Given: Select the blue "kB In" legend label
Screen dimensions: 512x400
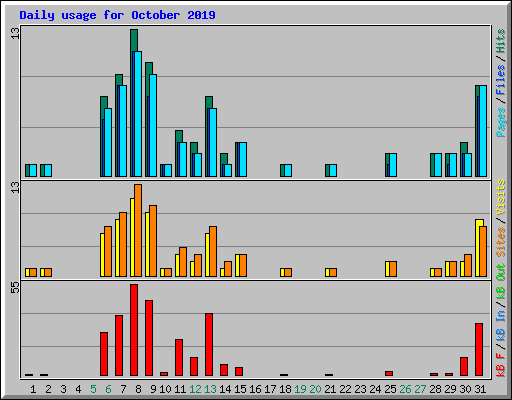Looking at the screenshot, I should coord(501,325).
